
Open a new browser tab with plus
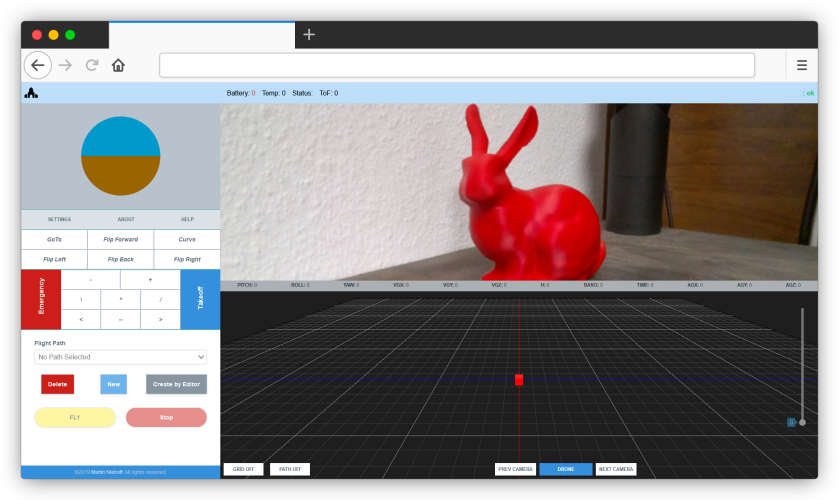pos(309,34)
